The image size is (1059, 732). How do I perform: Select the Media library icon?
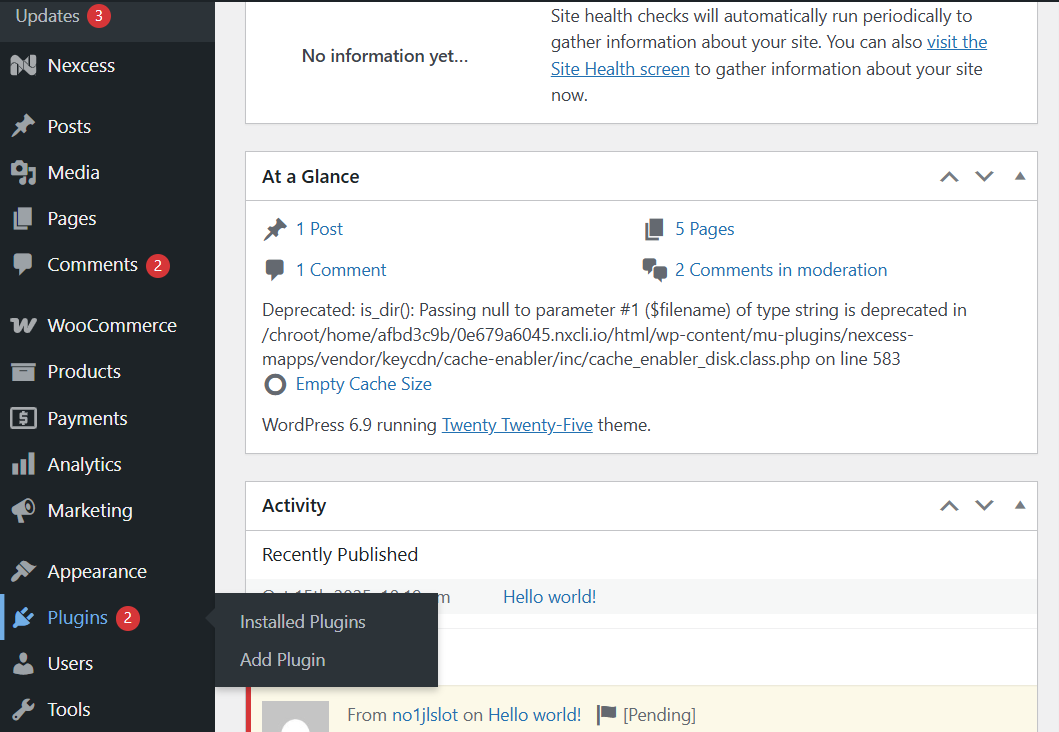click(x=23, y=172)
